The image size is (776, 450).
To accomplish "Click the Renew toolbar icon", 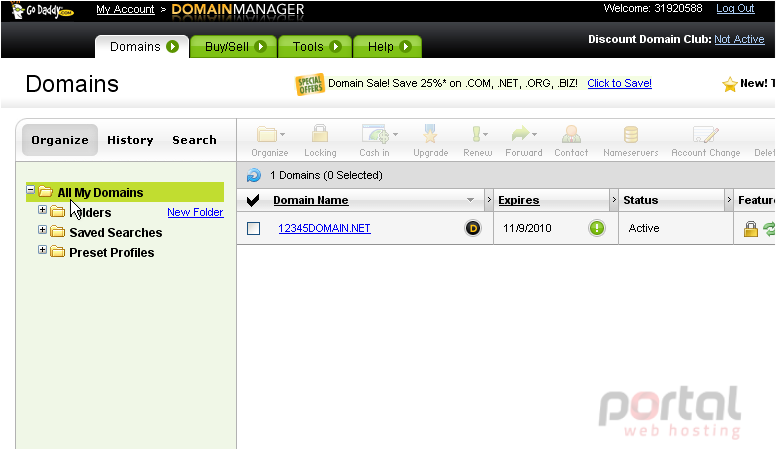I will (x=476, y=134).
